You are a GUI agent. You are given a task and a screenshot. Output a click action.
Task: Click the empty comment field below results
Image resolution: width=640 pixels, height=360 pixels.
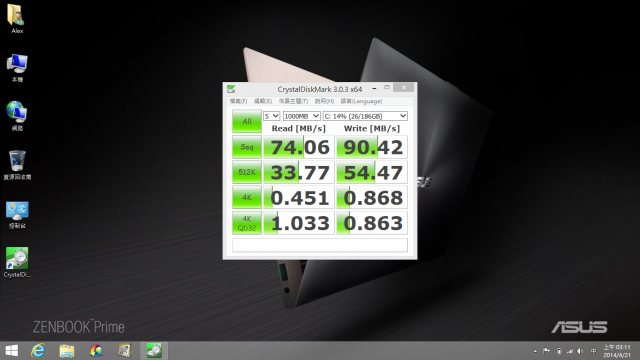click(320, 245)
